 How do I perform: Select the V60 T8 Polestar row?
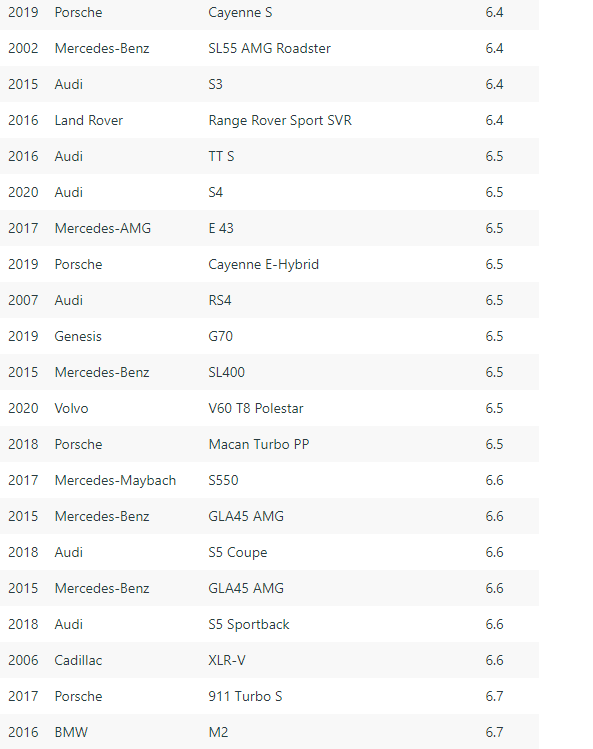[x=270, y=408]
